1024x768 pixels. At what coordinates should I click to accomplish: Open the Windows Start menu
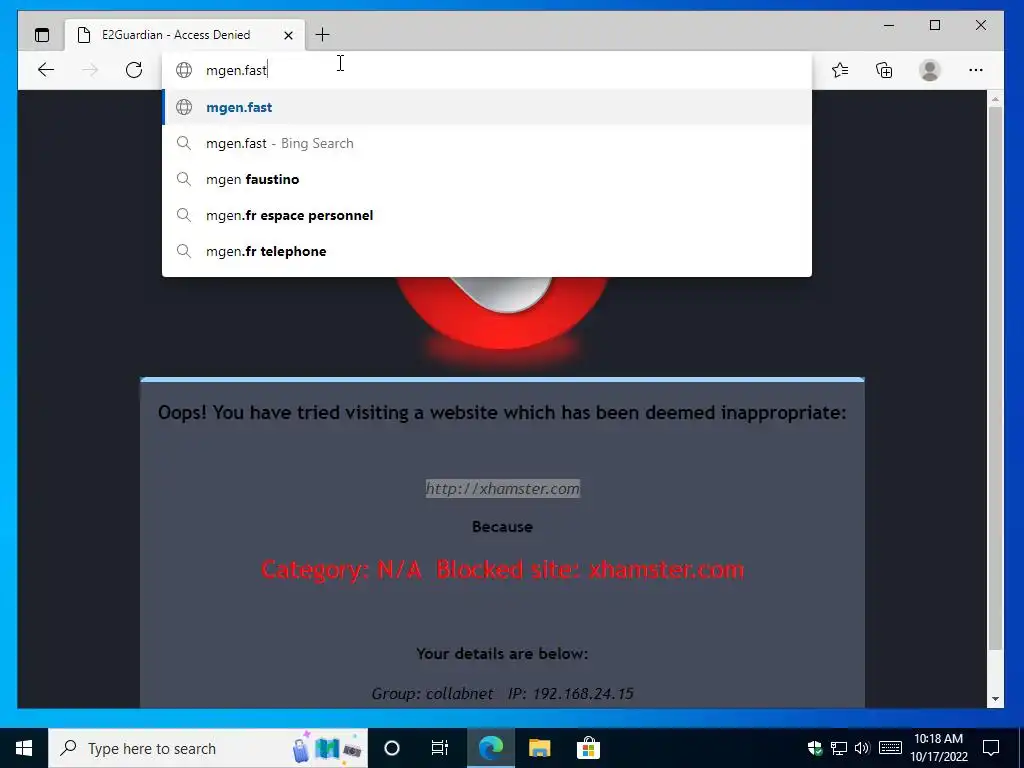[x=24, y=748]
